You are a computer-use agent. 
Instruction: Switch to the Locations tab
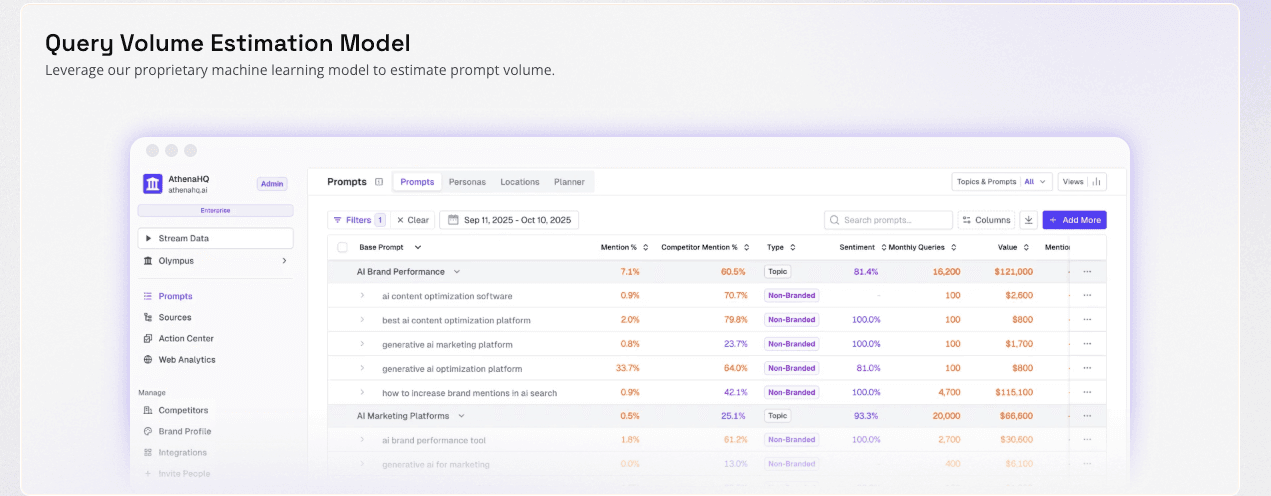tap(520, 182)
